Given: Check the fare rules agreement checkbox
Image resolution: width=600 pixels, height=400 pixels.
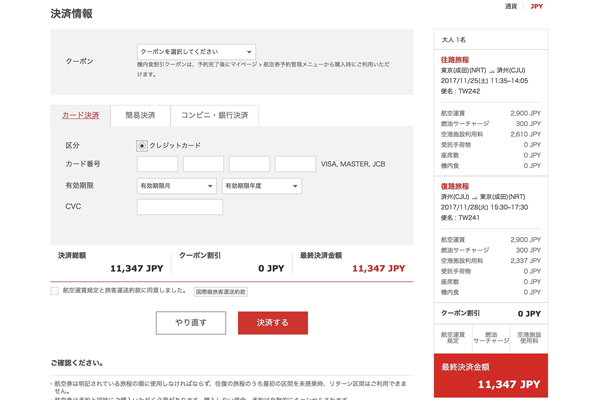Looking at the screenshot, I should [54, 291].
